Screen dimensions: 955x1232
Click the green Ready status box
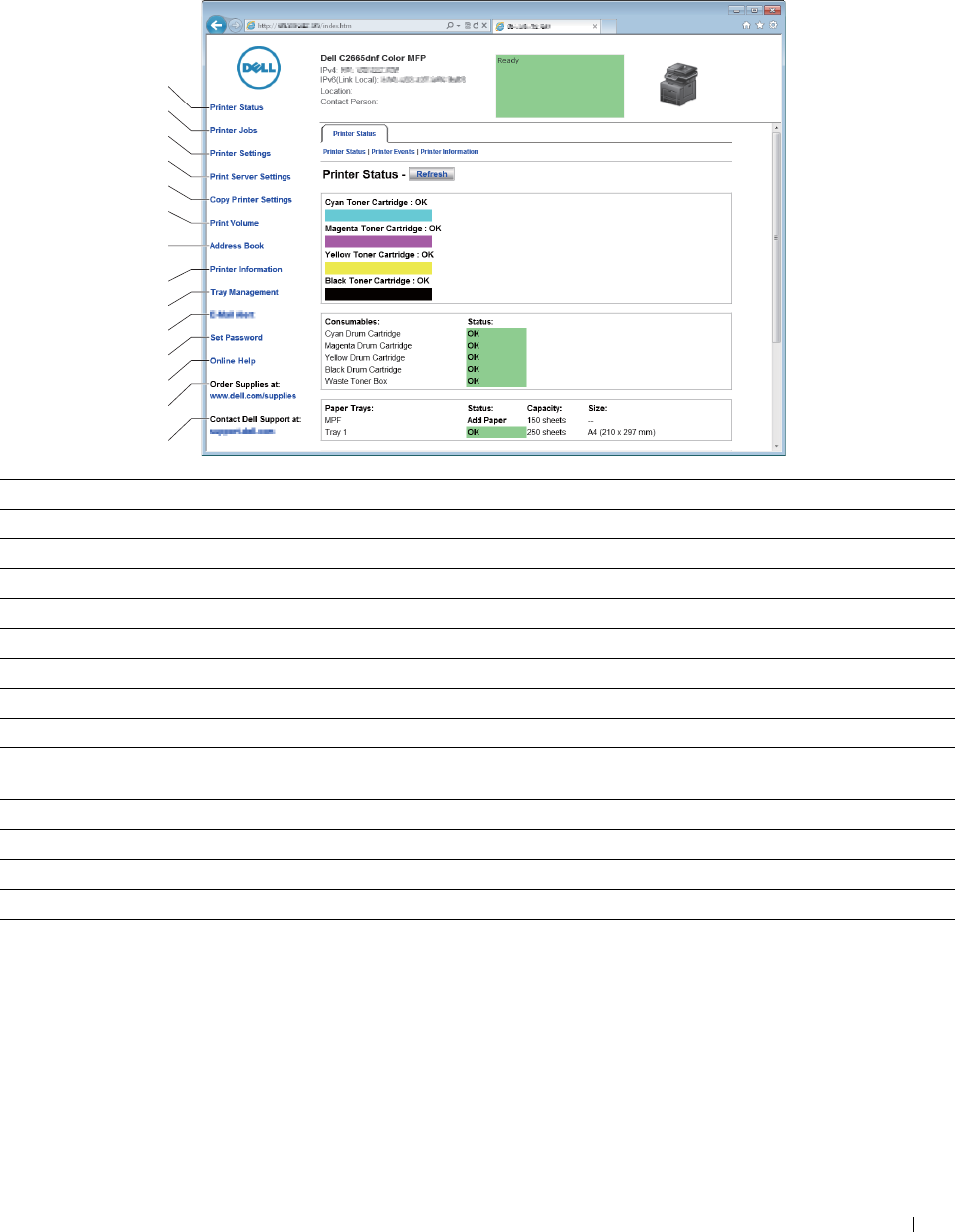tap(560, 87)
